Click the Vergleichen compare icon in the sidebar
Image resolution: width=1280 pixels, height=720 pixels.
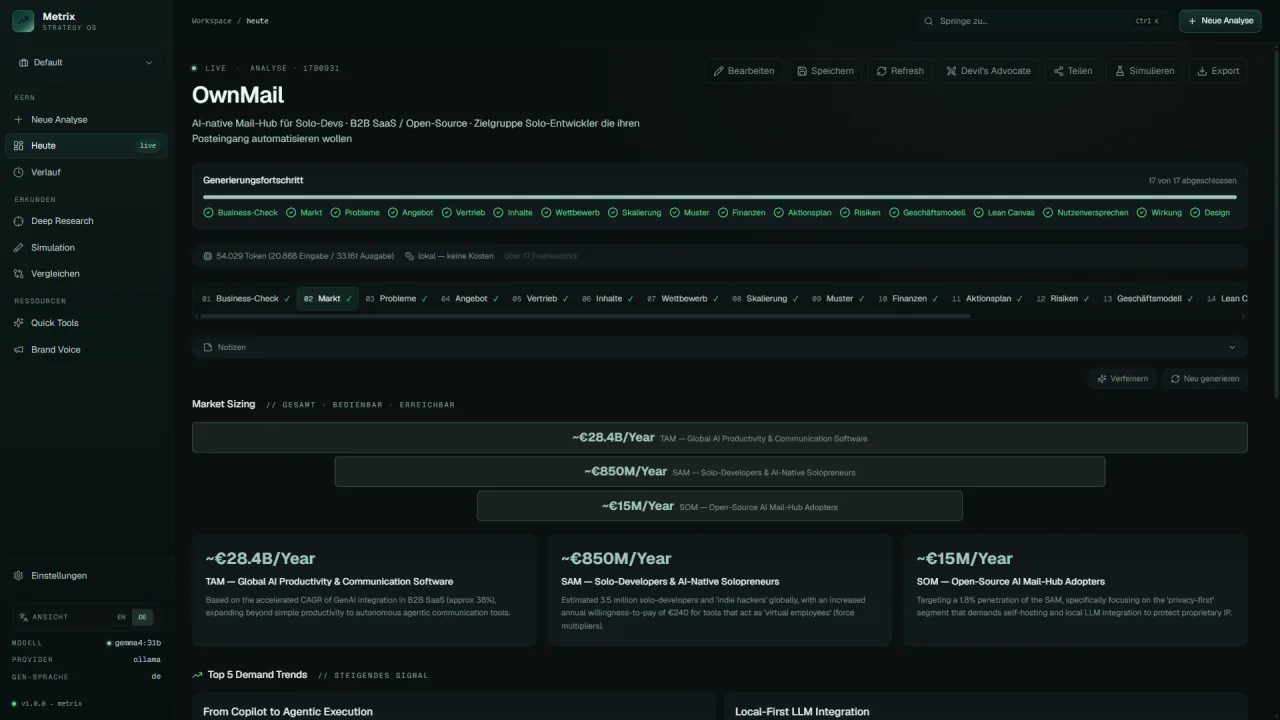pyautogui.click(x=19, y=274)
